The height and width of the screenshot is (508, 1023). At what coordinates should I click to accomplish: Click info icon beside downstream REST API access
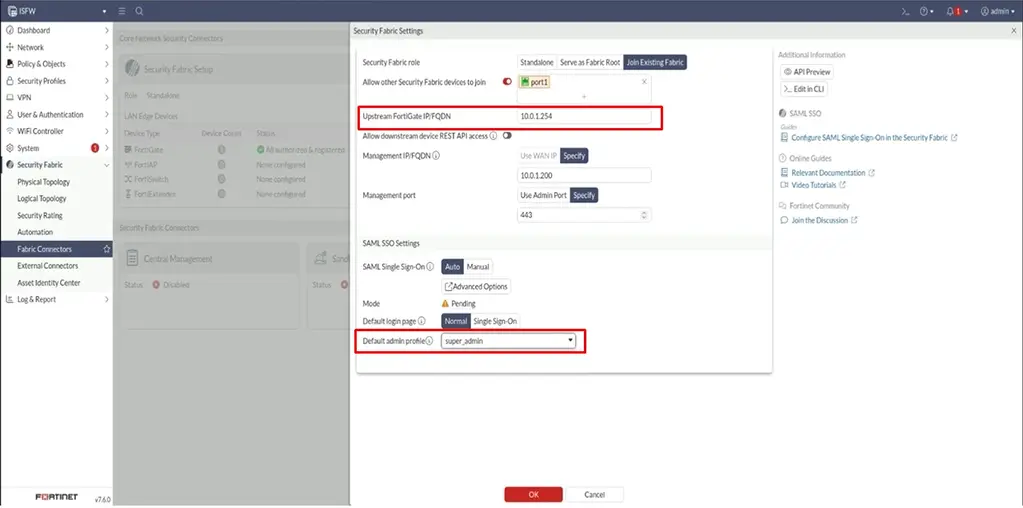pyautogui.click(x=493, y=136)
